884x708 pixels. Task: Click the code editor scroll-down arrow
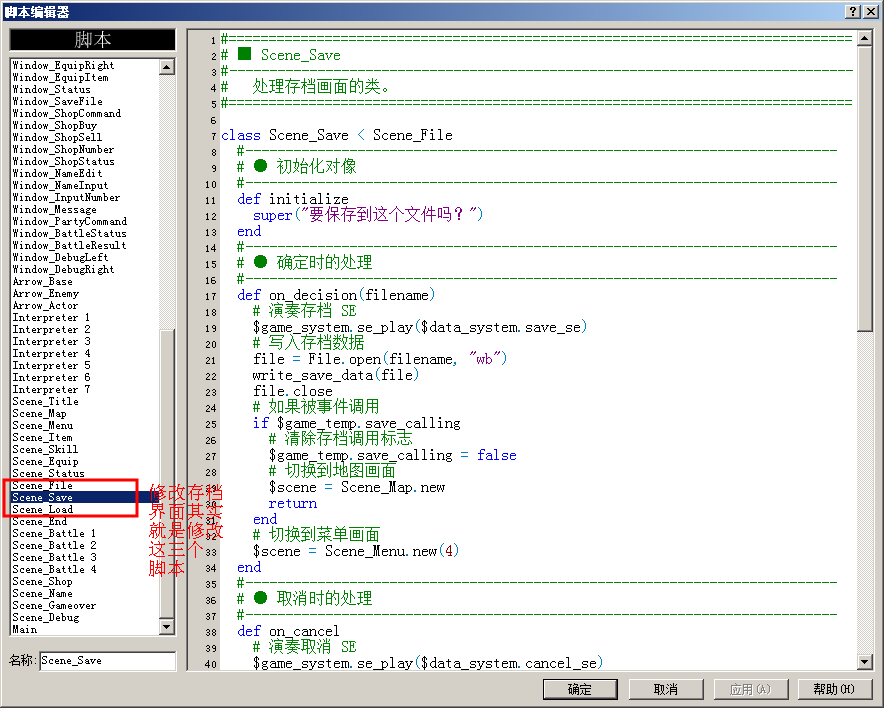point(865,662)
